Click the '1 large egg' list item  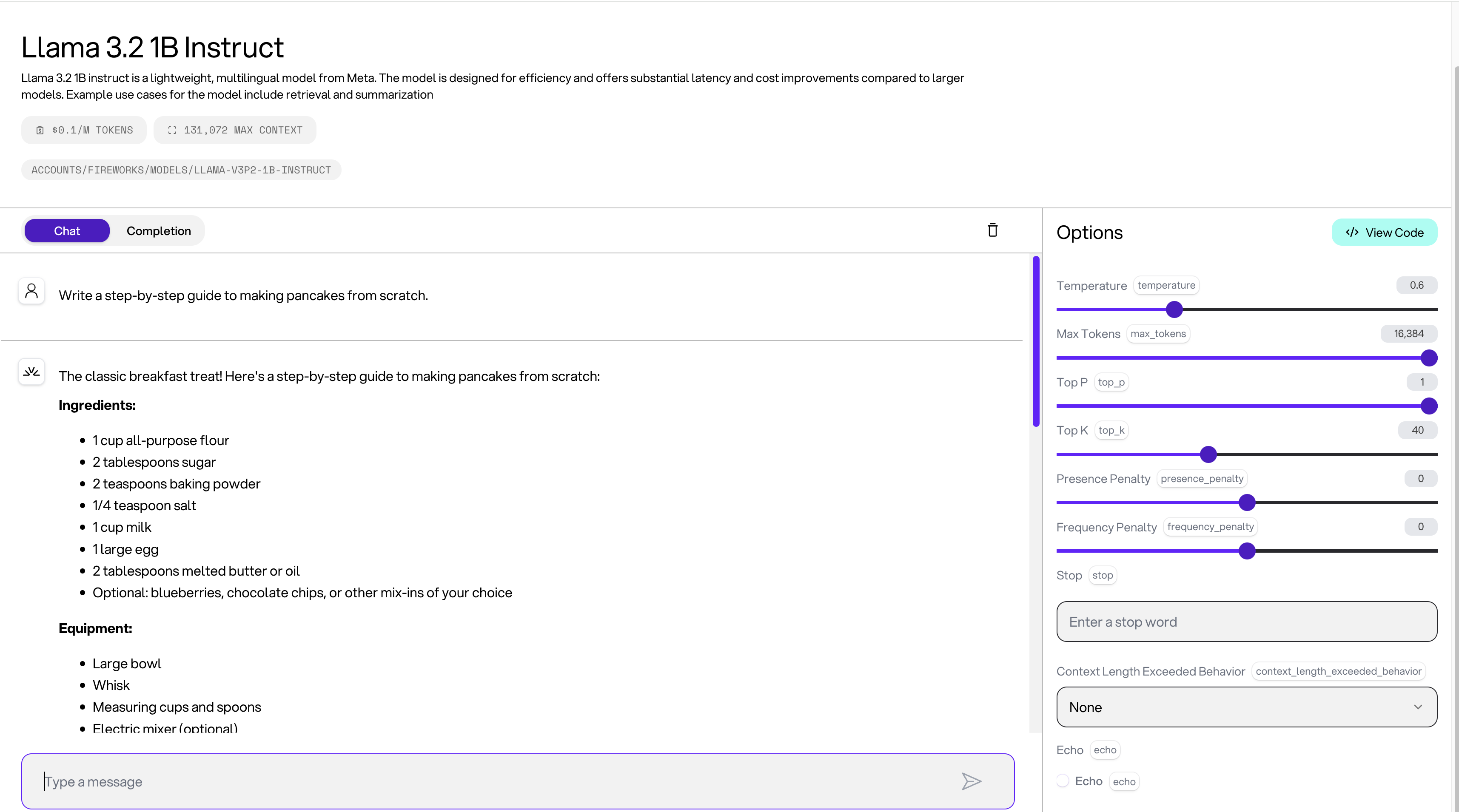coord(126,549)
